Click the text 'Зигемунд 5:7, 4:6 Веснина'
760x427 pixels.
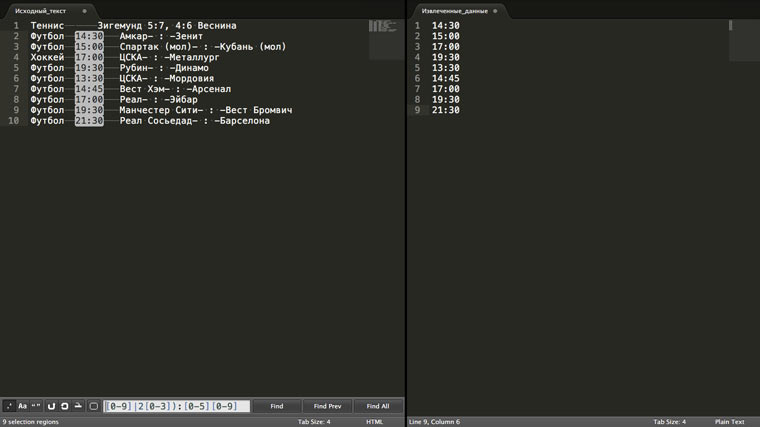coord(167,26)
